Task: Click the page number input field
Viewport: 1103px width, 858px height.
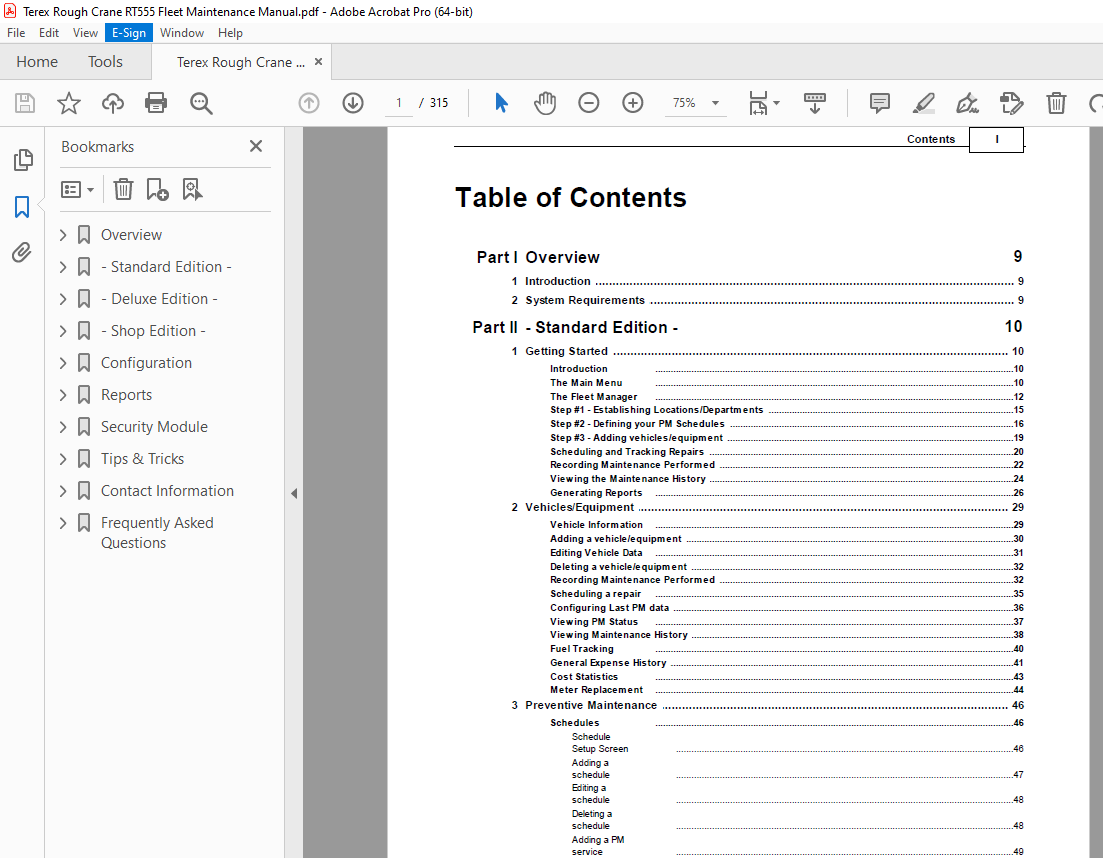Action: click(x=399, y=103)
